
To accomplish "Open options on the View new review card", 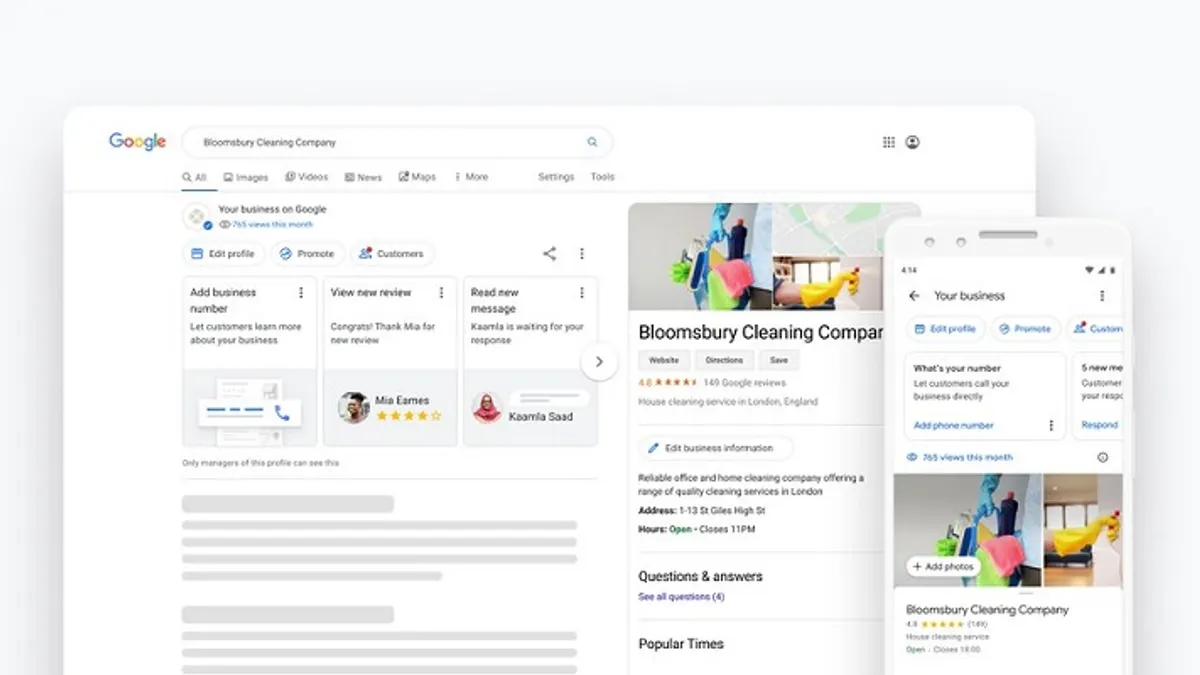I will pos(440,292).
